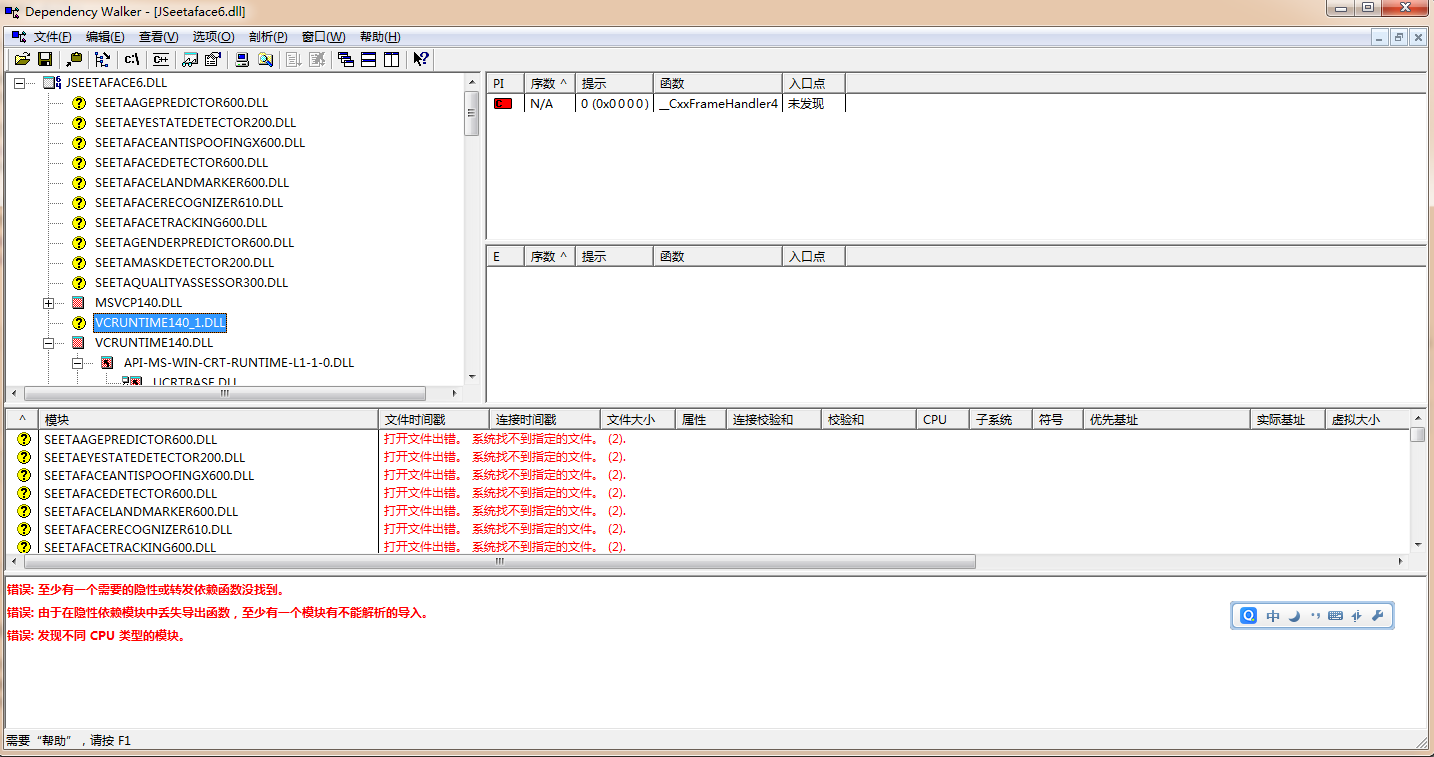Select SEETAFACERECOGNIZER610.DLL row in module list
Image resolution: width=1434 pixels, height=757 pixels.
[x=137, y=529]
